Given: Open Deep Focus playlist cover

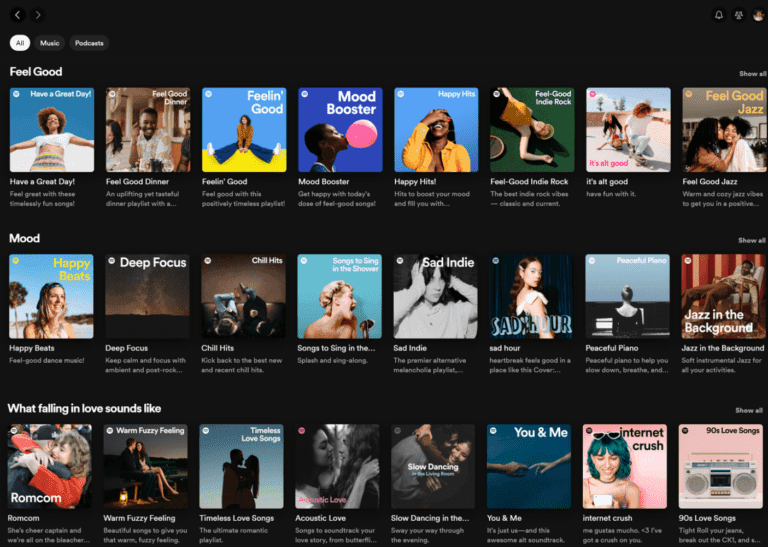Looking at the screenshot, I should tap(147, 296).
